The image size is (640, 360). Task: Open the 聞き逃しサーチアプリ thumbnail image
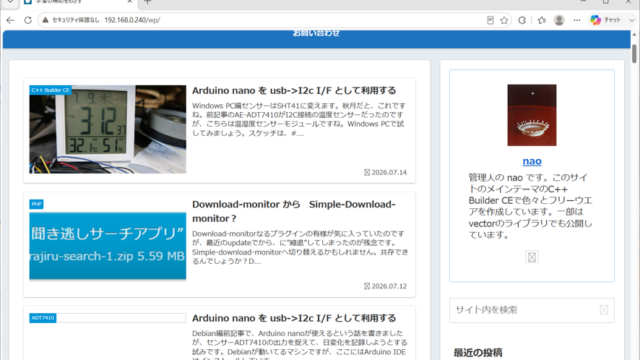pos(108,246)
